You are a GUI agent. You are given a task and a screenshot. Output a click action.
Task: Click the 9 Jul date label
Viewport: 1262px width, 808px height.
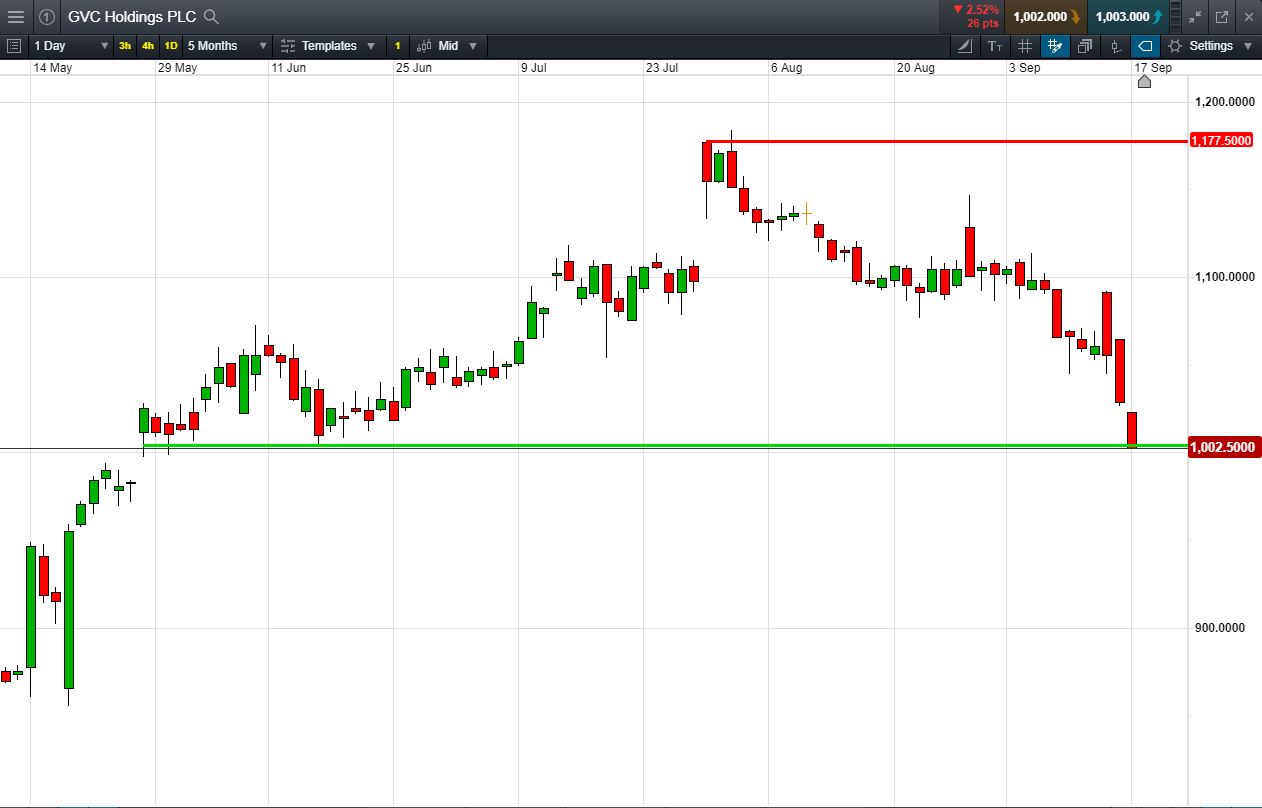click(x=533, y=68)
